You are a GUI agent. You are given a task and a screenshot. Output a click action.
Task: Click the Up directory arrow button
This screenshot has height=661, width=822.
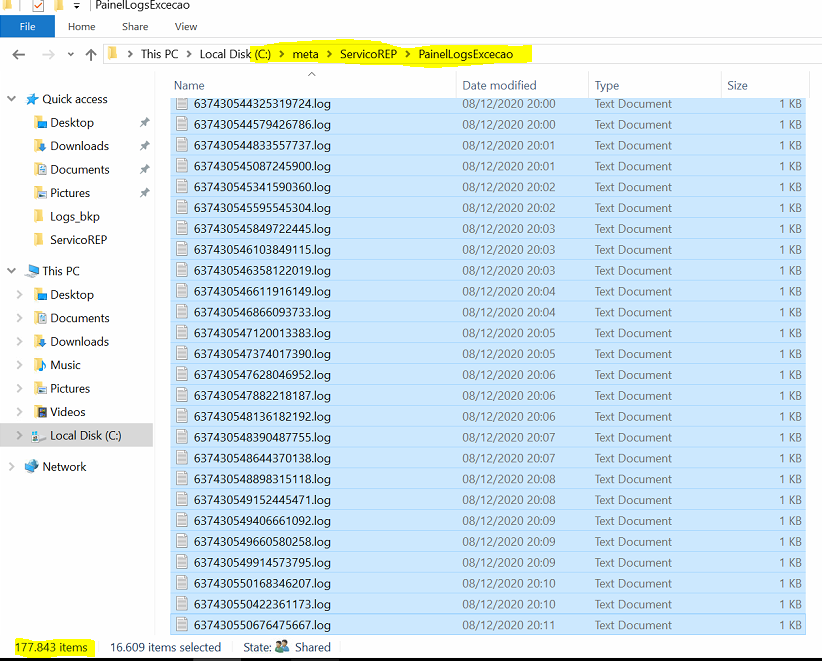(92, 54)
